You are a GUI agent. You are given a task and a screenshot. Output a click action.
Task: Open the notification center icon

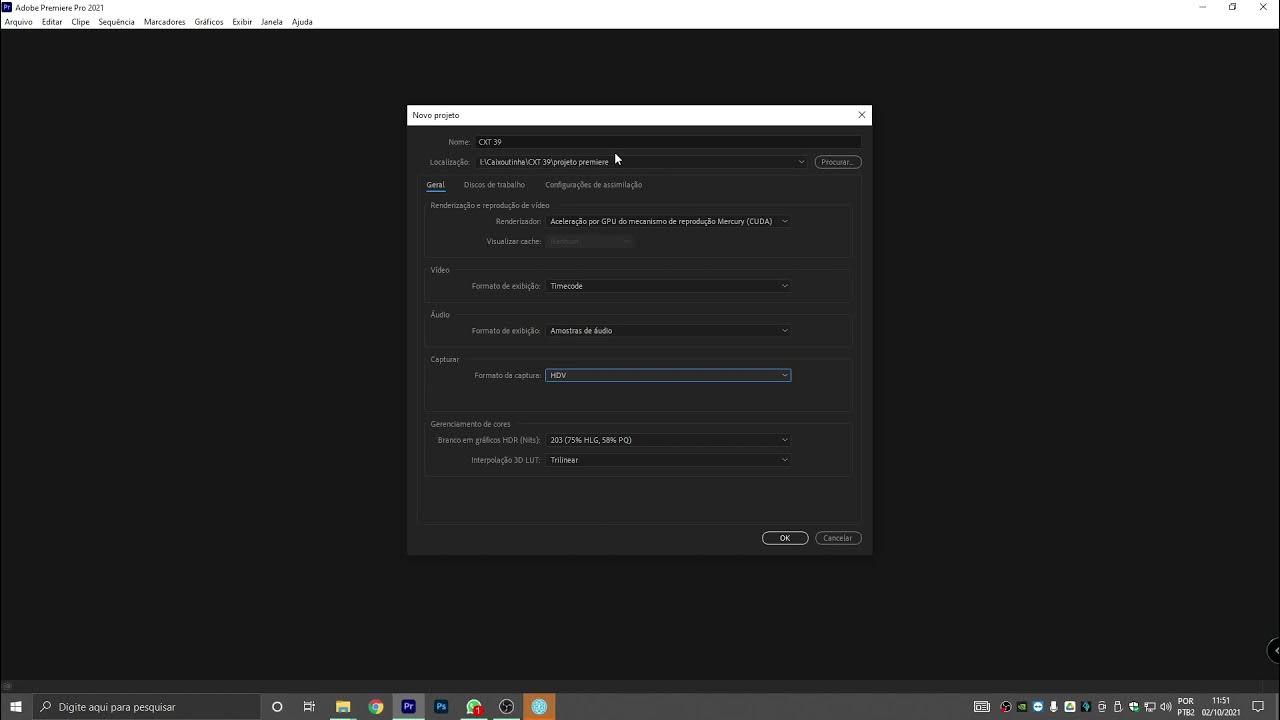[1258, 707]
